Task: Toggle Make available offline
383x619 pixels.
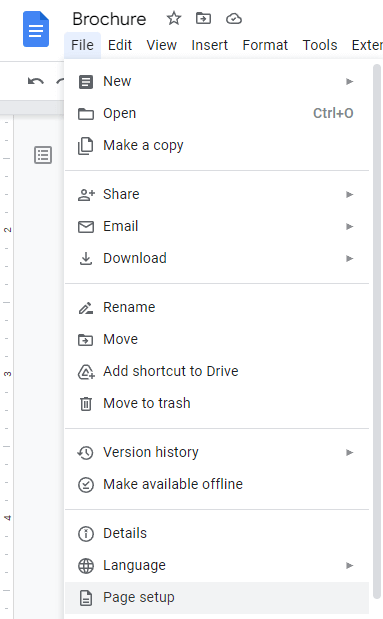Action: [x=217, y=484]
